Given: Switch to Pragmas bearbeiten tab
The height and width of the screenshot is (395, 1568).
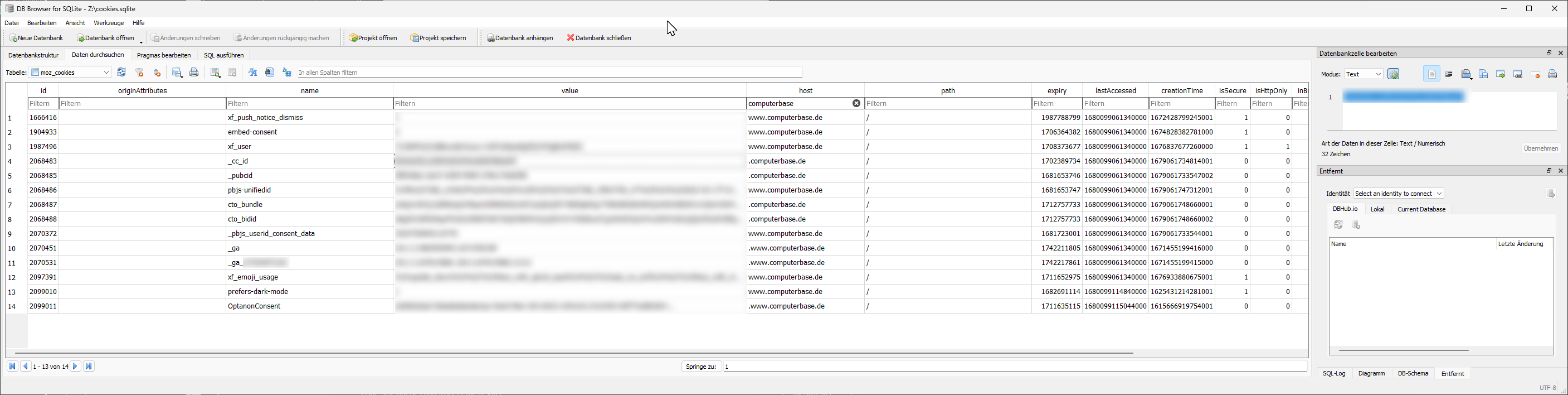Looking at the screenshot, I should [x=164, y=55].
